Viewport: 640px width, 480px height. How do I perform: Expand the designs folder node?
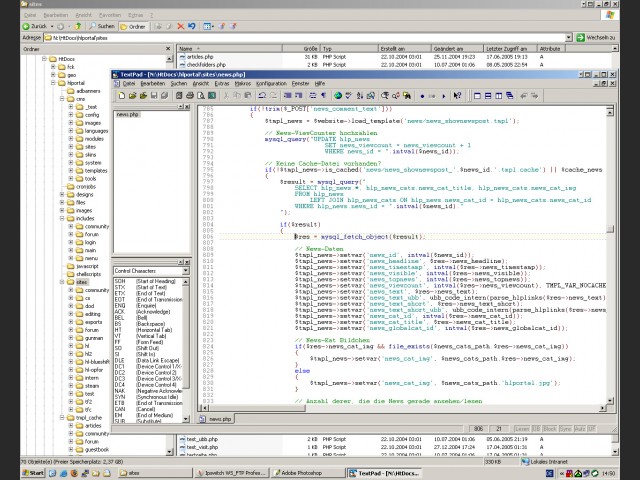click(62, 195)
